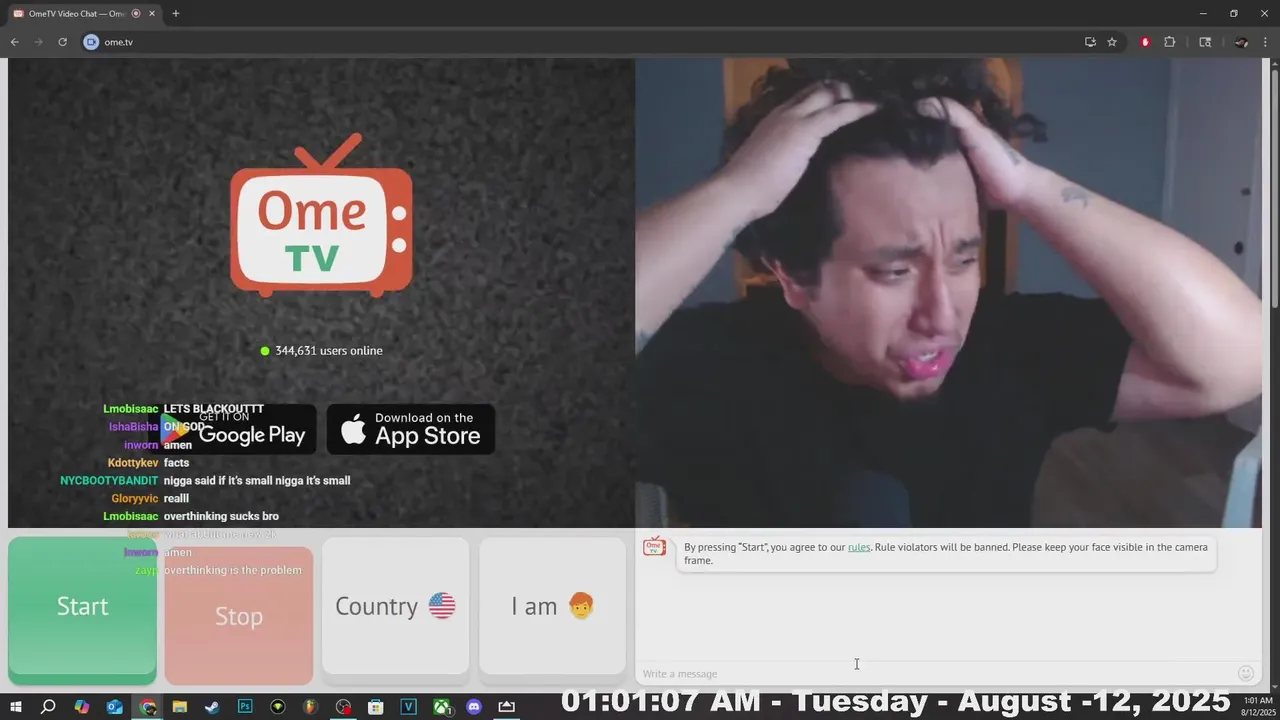Install OmeTV app icon in address bar
Screen dimensions: 1280x720
pos(1090,42)
